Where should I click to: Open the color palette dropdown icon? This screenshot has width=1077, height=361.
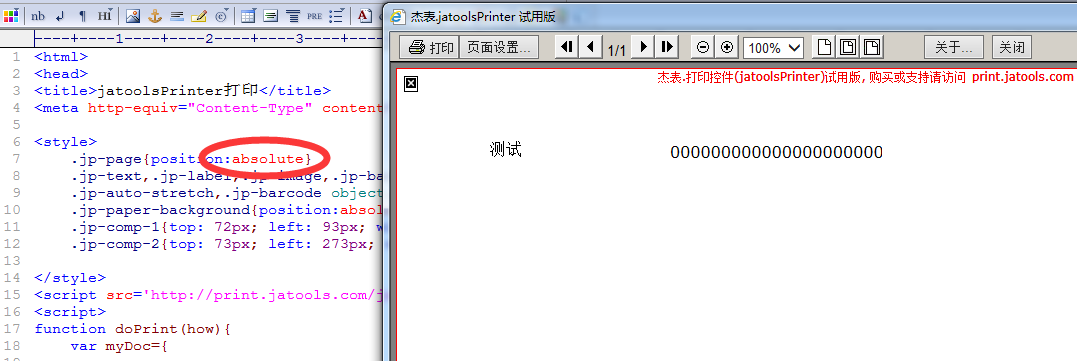(x=11, y=15)
